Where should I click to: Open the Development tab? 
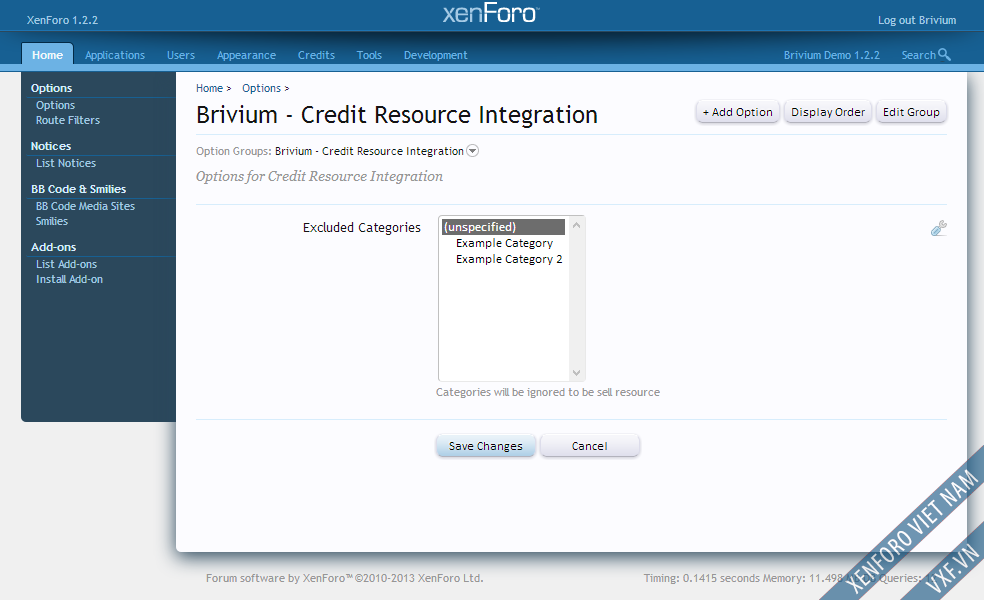[436, 55]
